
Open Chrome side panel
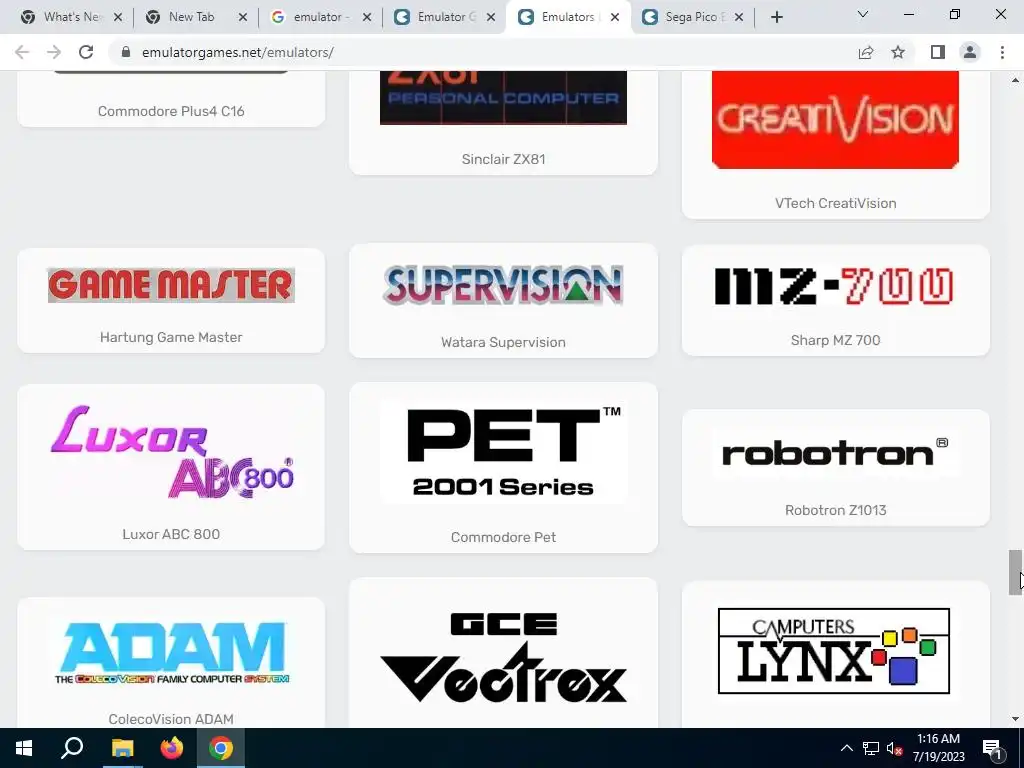938,52
